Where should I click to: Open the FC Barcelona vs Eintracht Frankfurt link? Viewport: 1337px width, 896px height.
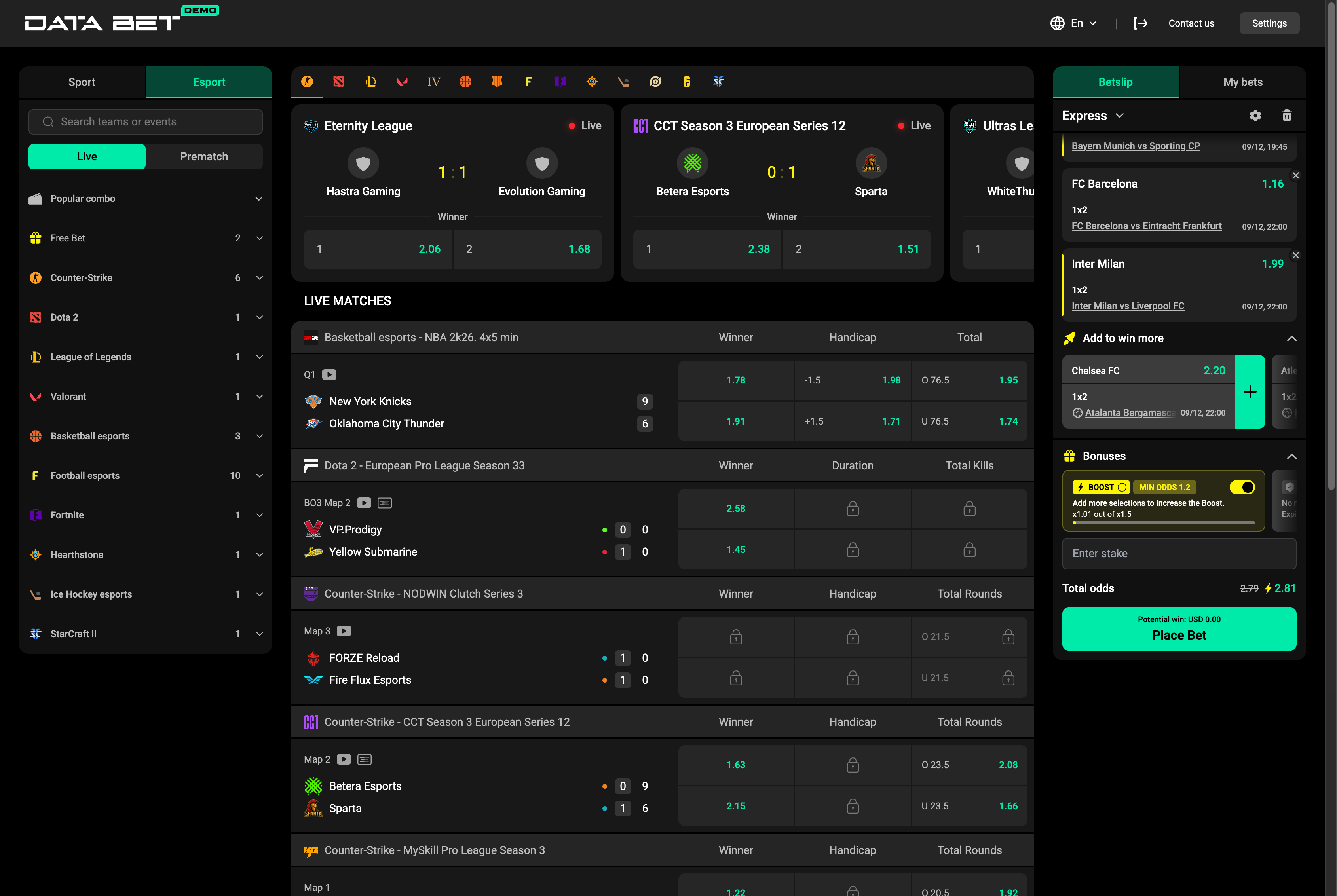1146,226
